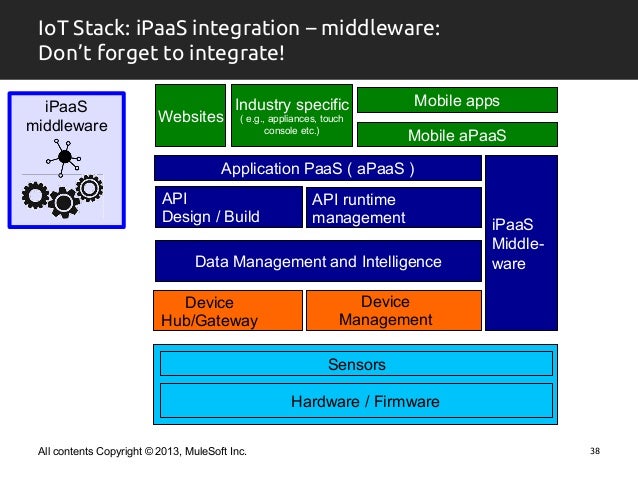638x479 pixels.
Task: Click the Sensors layer bar
Action: (356, 364)
